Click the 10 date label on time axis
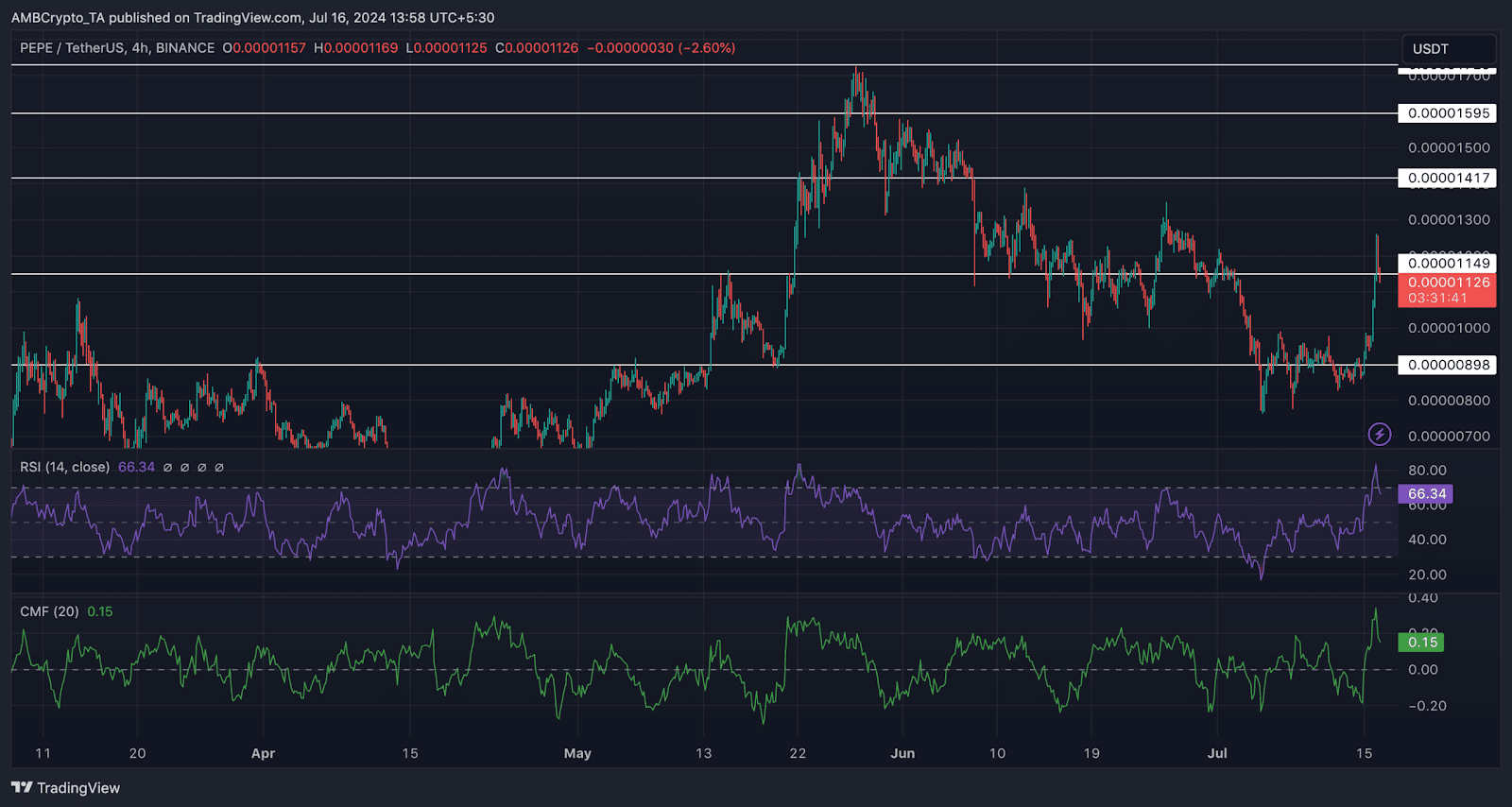Image resolution: width=1512 pixels, height=807 pixels. coord(997,753)
